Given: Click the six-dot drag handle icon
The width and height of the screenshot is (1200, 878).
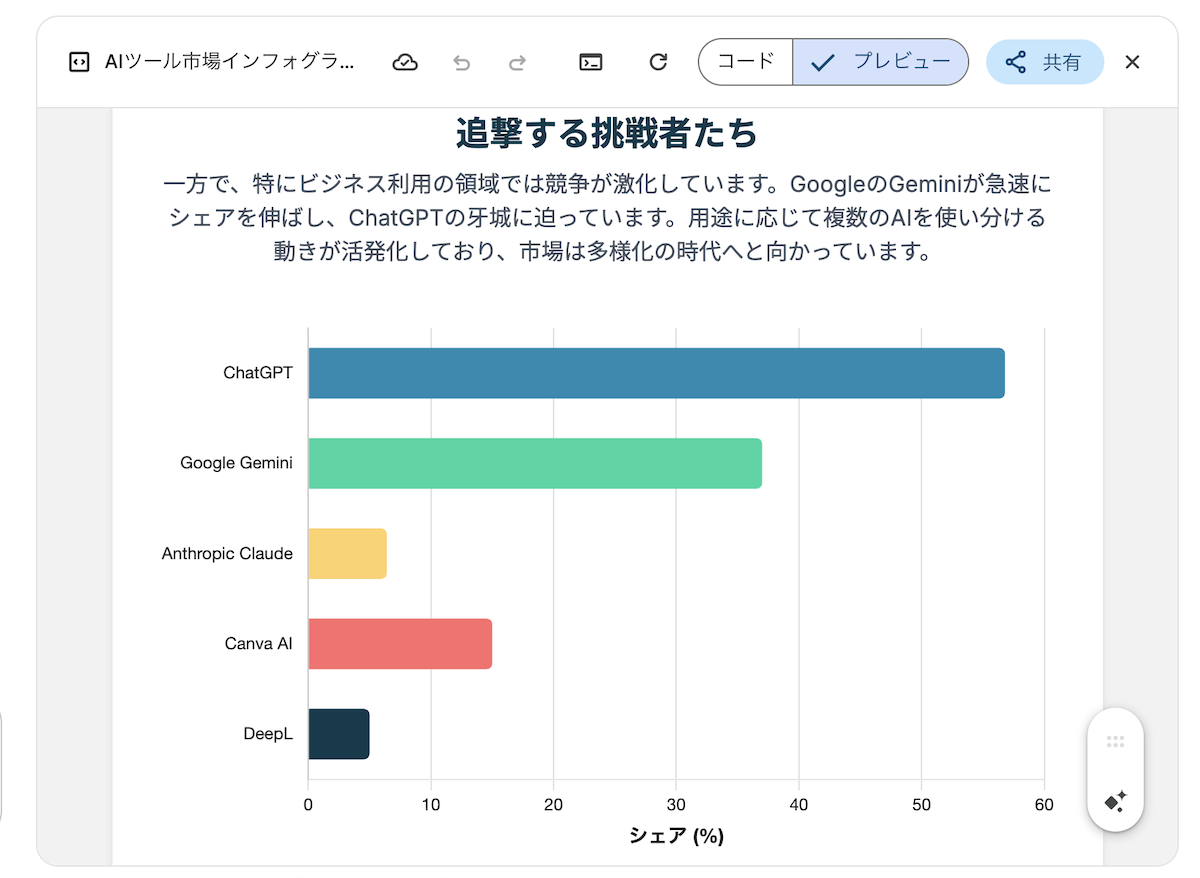Looking at the screenshot, I should (1116, 741).
